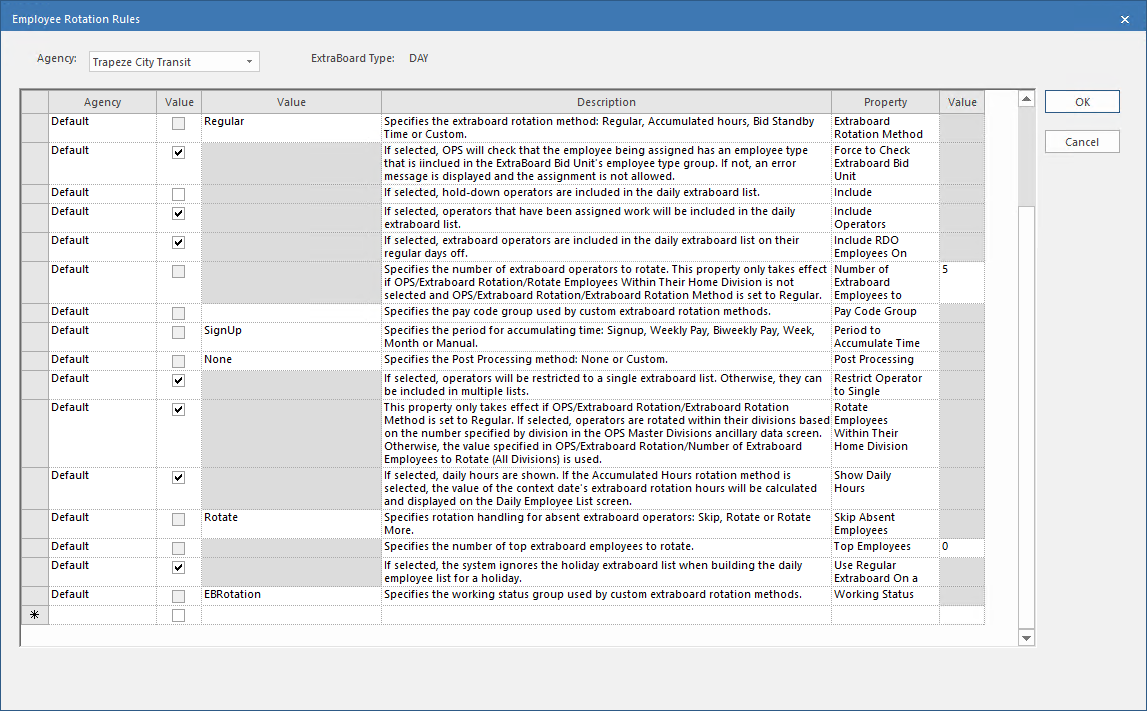Toggle Show Daily Hours checkbox

(x=179, y=478)
